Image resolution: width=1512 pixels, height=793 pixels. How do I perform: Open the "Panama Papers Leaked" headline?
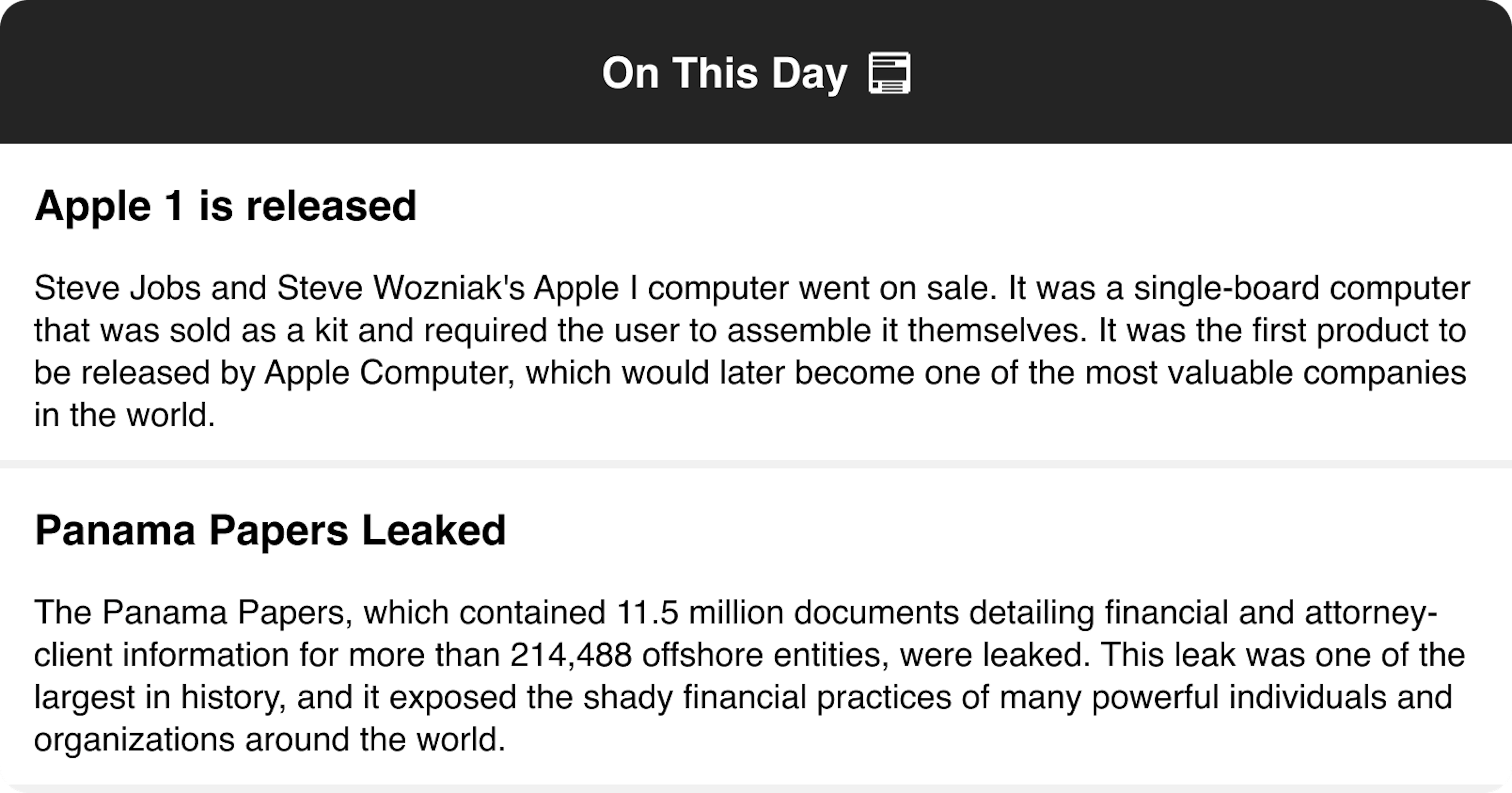click(270, 530)
